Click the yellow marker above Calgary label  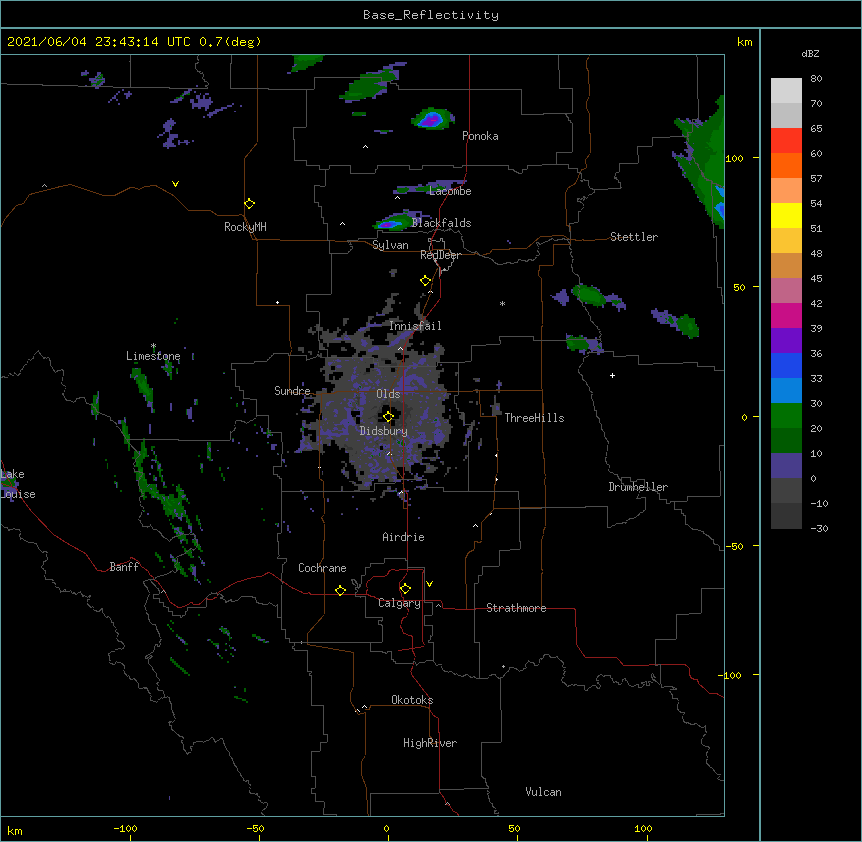point(405,589)
